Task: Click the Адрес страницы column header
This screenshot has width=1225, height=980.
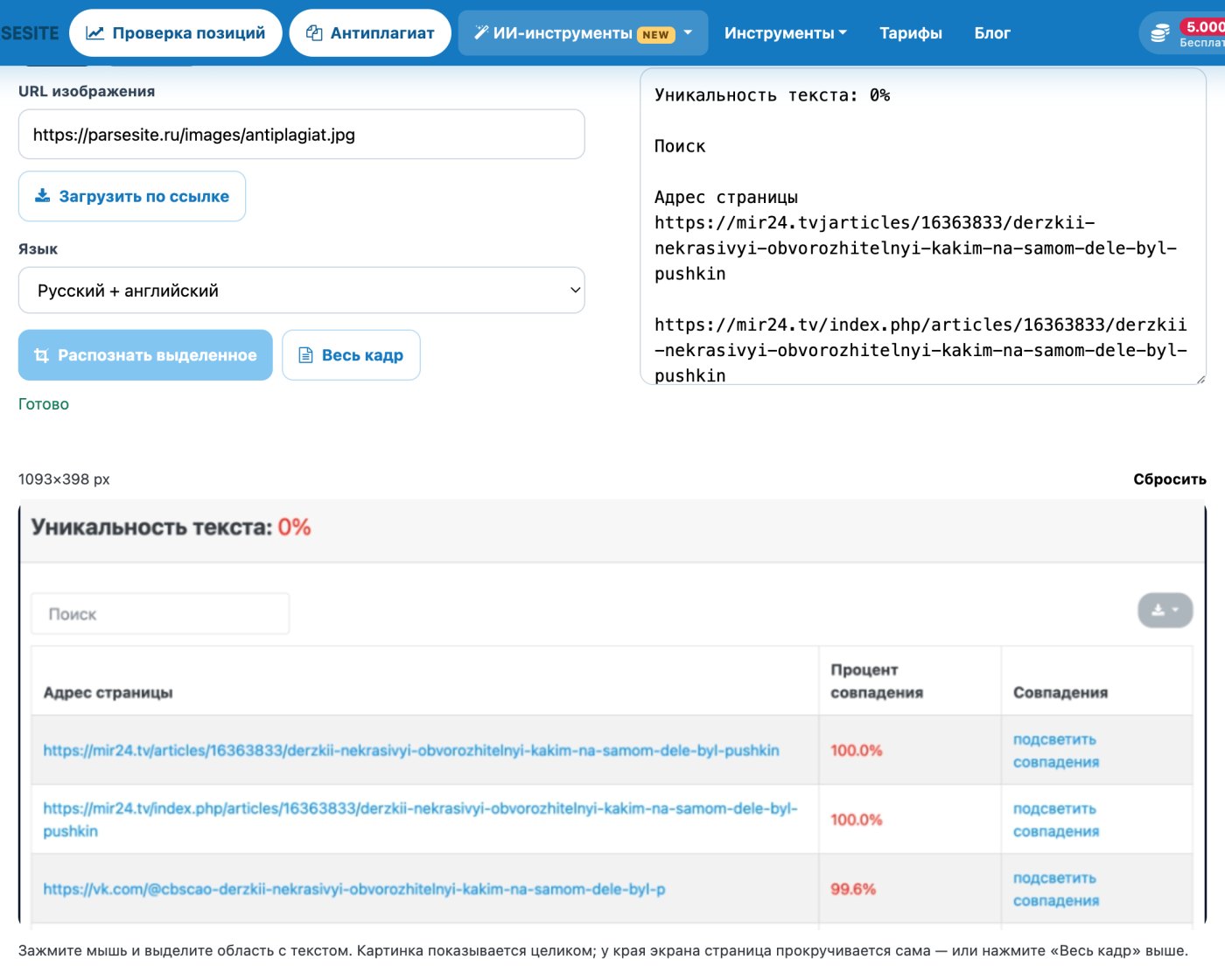Action: (108, 692)
